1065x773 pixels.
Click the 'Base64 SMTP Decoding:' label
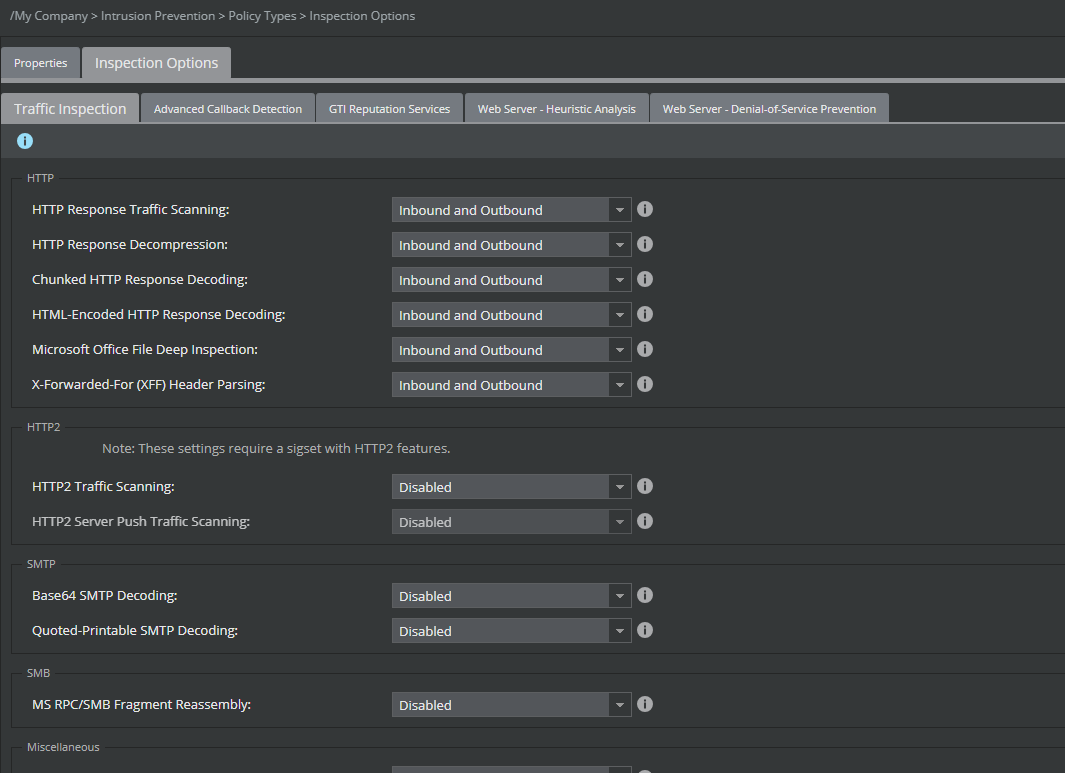tap(105, 595)
